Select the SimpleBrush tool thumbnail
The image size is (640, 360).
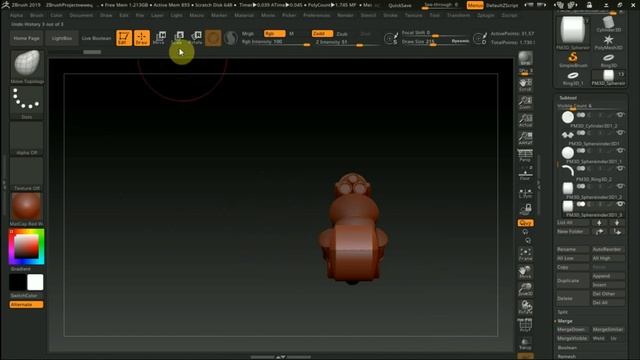pyautogui.click(x=573, y=59)
